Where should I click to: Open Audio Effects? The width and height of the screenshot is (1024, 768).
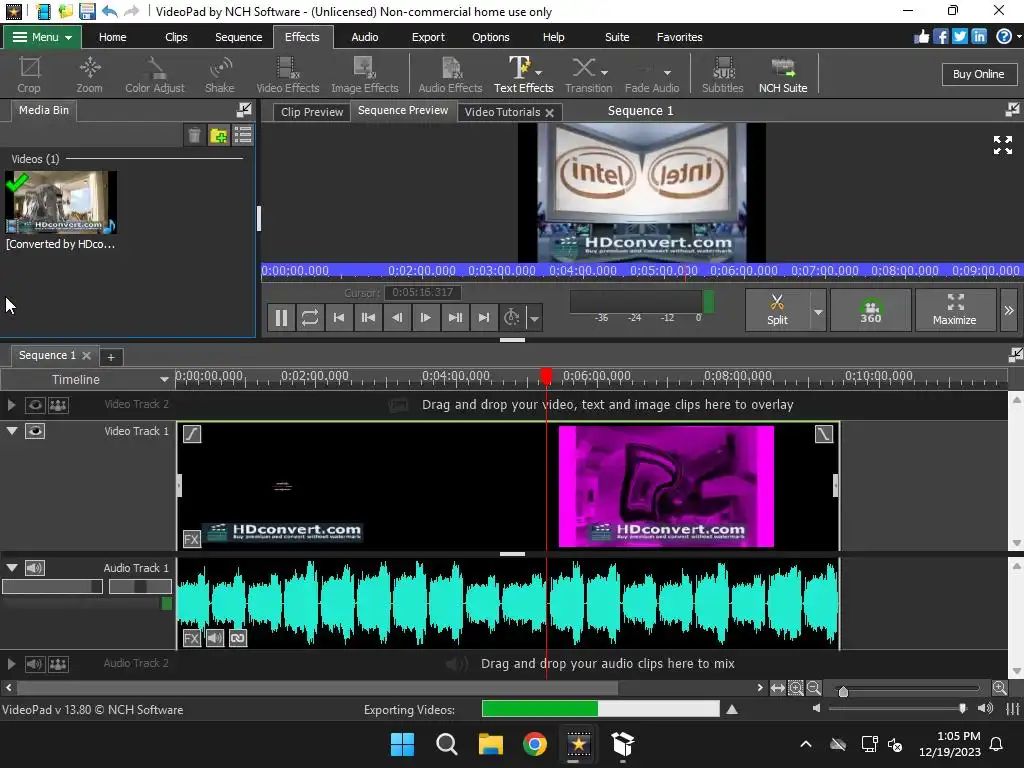pos(450,74)
